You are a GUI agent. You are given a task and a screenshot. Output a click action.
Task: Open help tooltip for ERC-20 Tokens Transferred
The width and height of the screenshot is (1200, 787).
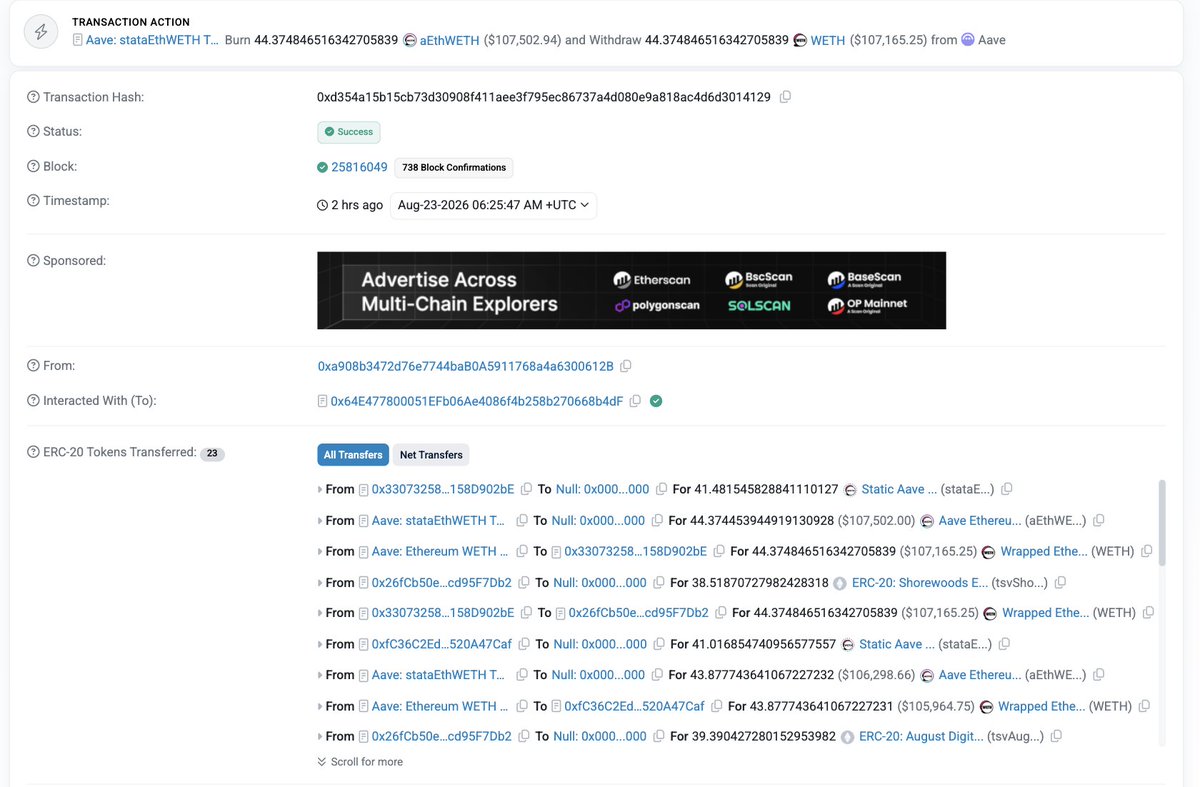[x=33, y=452]
